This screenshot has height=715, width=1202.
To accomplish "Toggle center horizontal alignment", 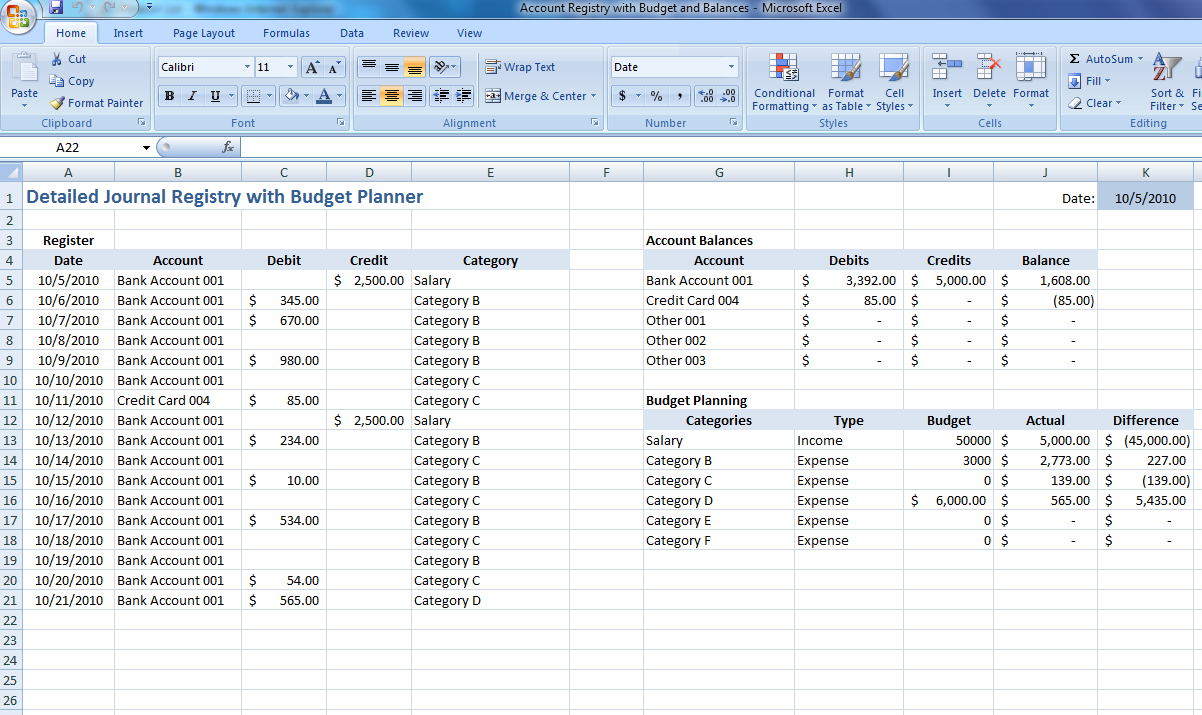I will [392, 96].
